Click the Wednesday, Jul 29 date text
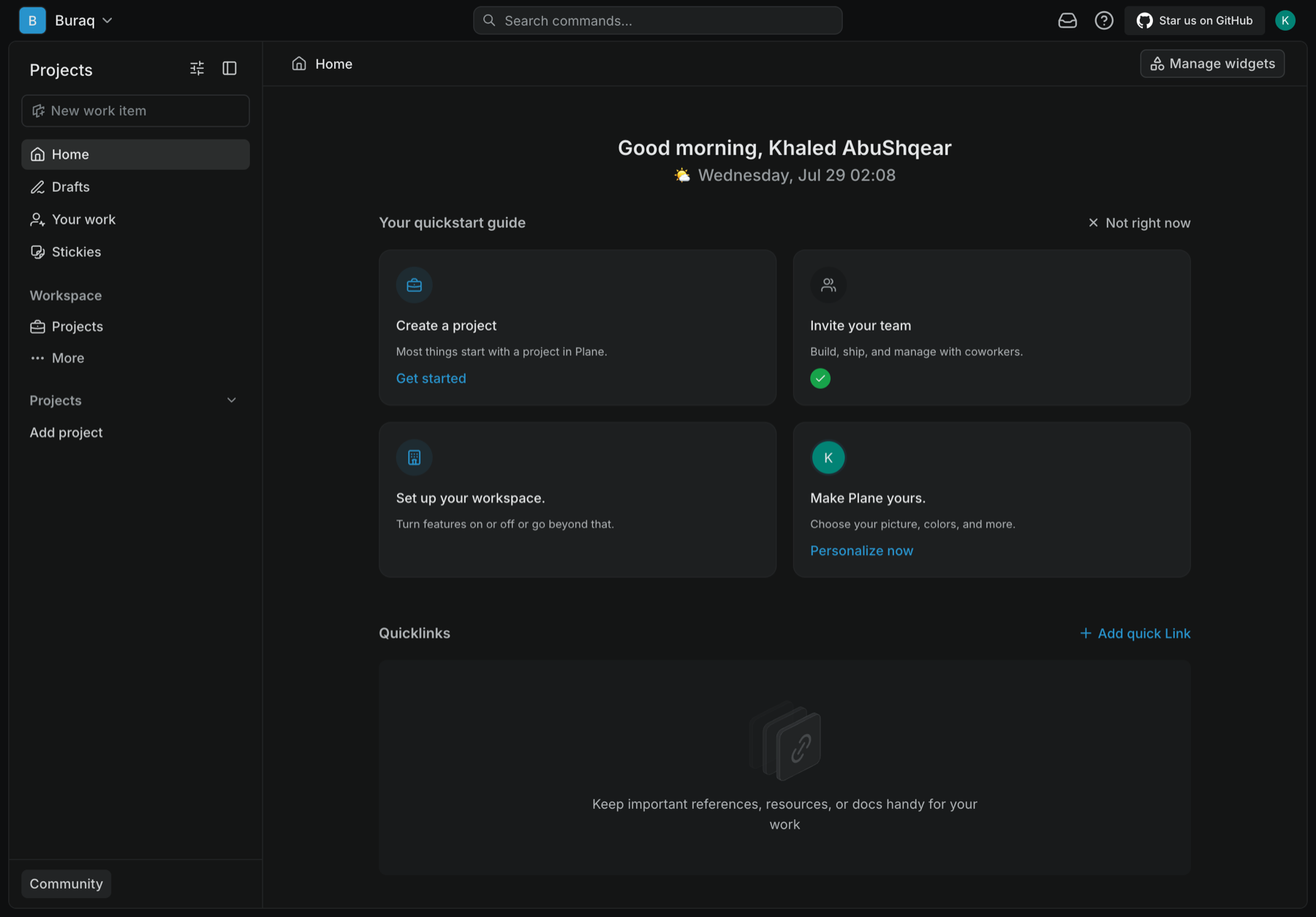Image resolution: width=1316 pixels, height=917 pixels. [x=797, y=176]
